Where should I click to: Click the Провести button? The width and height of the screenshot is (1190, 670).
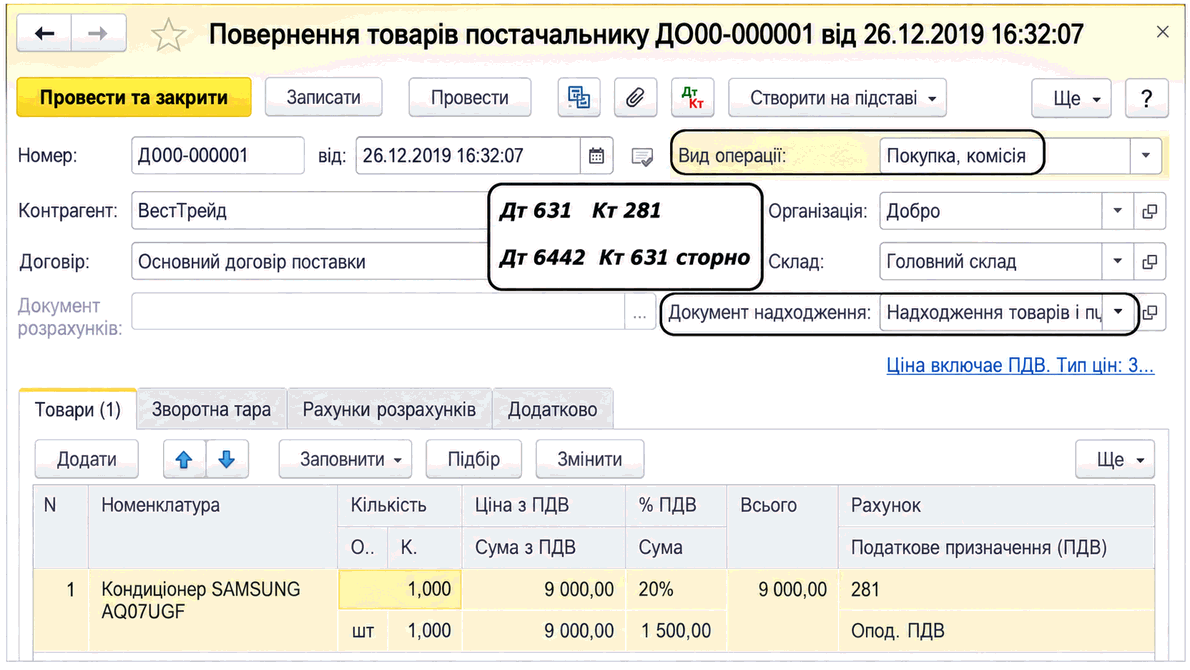pos(470,98)
